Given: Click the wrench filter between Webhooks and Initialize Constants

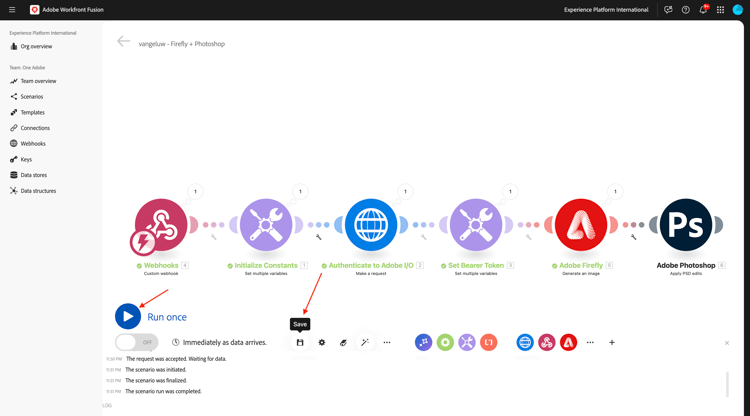Looking at the screenshot, I should [x=213, y=237].
